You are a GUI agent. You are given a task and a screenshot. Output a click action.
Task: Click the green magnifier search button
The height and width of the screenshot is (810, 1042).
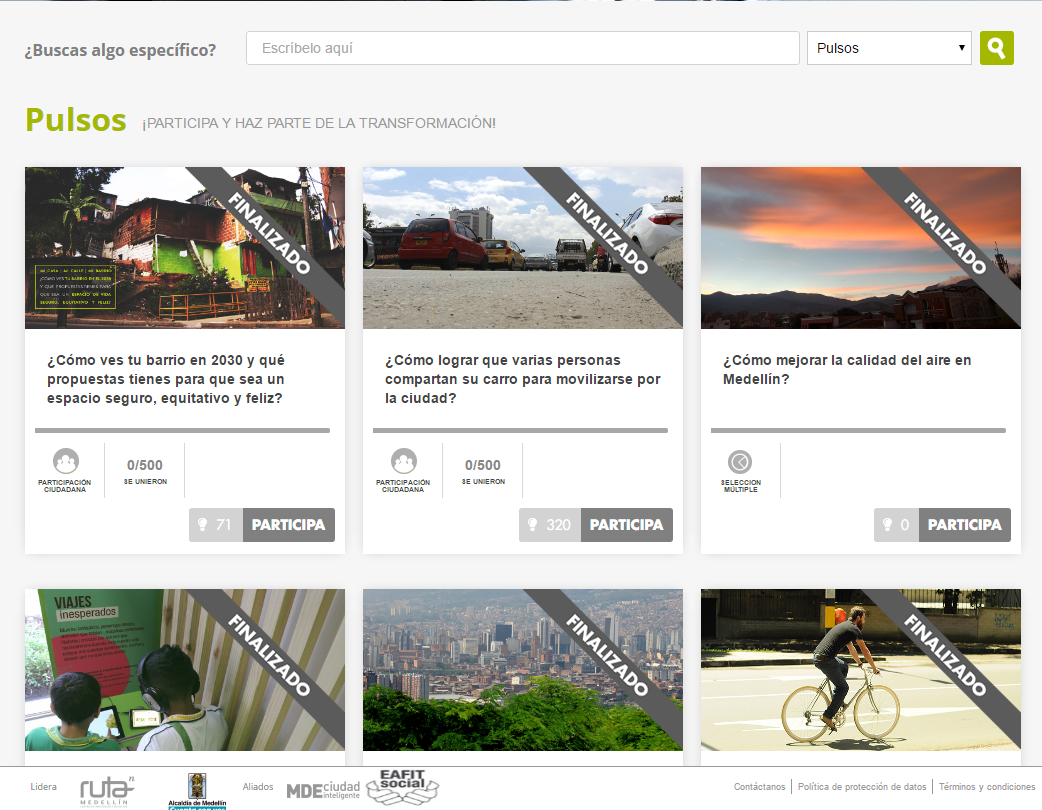(x=996, y=48)
